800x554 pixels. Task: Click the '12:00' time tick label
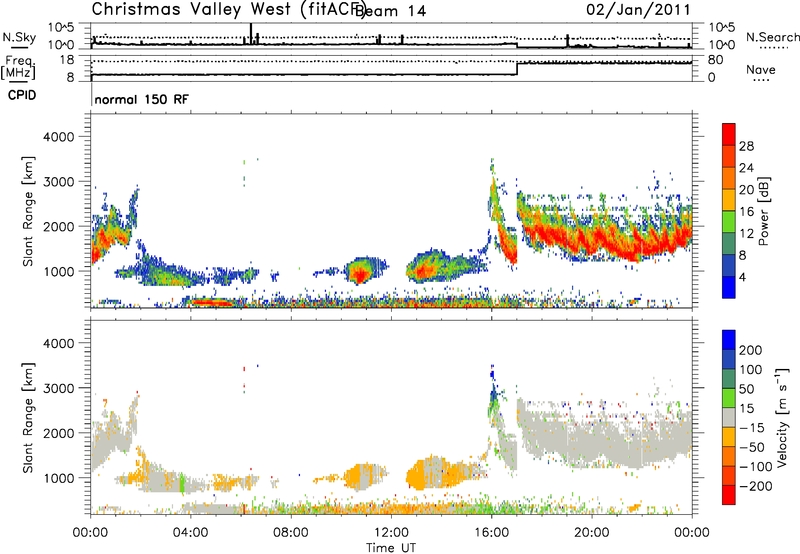coord(391,533)
